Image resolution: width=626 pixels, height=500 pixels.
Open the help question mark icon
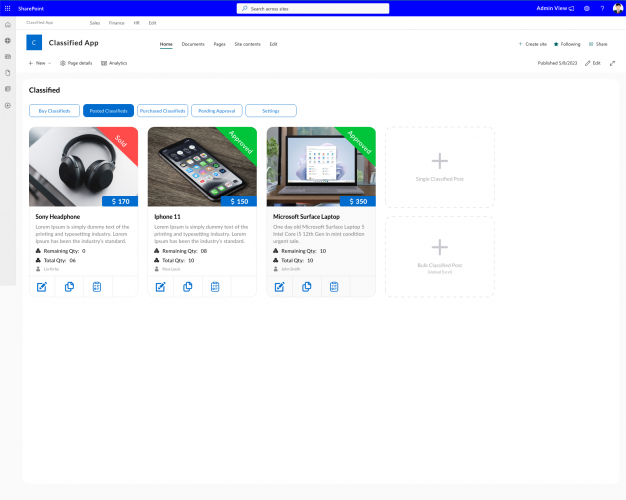602,8
